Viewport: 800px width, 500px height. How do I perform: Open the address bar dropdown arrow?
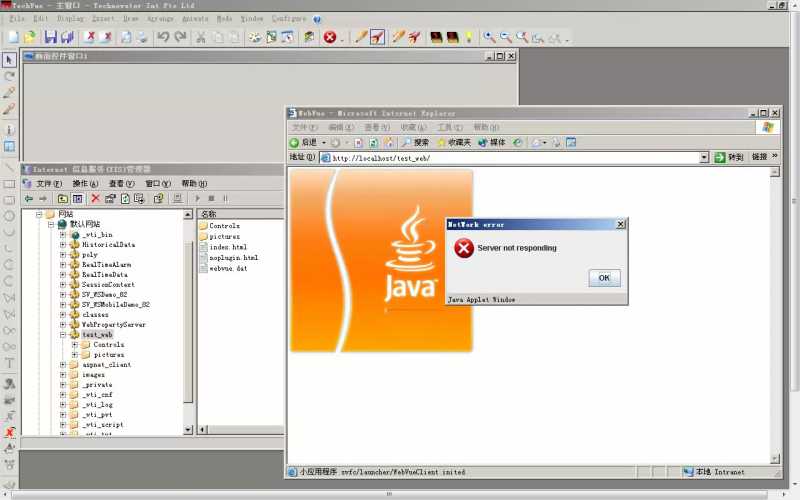tap(704, 158)
